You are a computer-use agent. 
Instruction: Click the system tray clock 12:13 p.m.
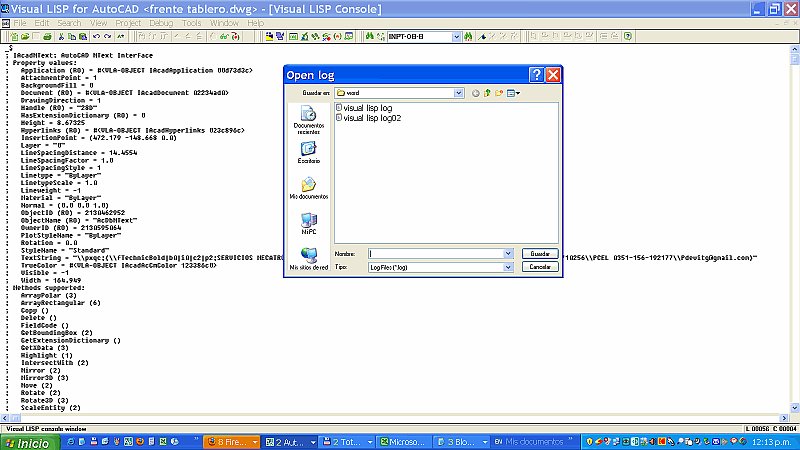(x=772, y=442)
